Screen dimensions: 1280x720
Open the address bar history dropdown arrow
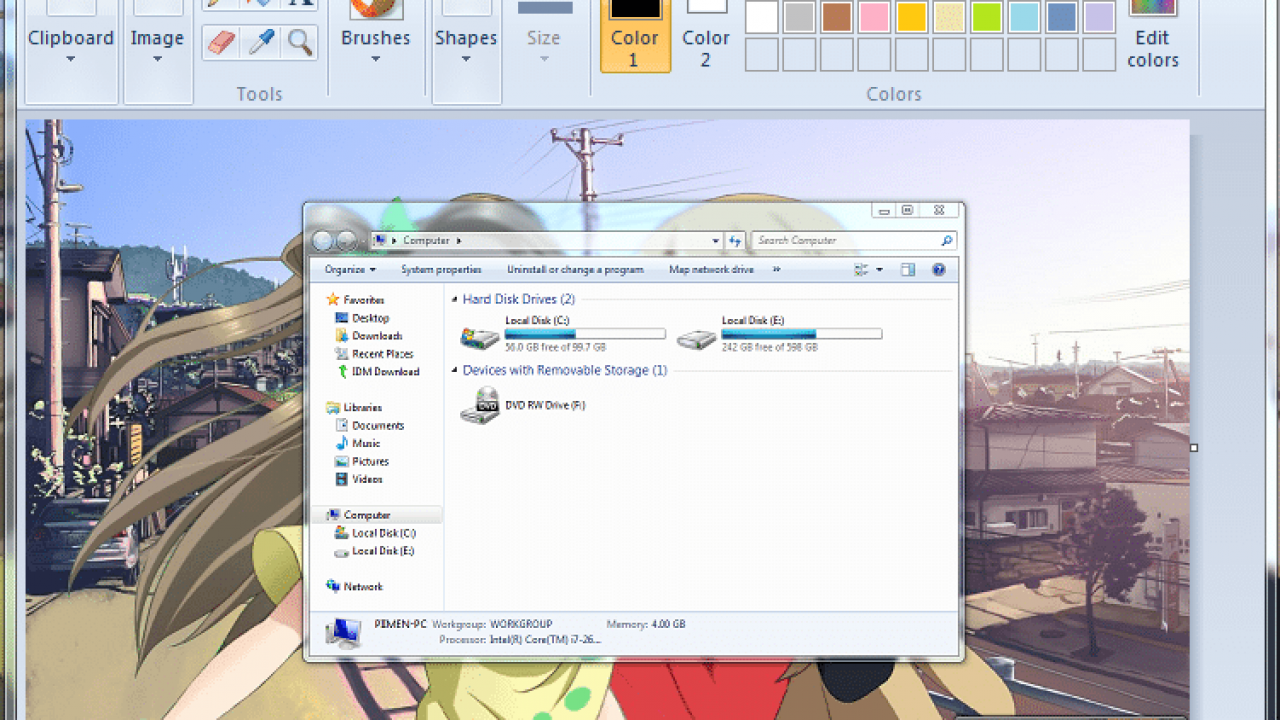coord(715,241)
